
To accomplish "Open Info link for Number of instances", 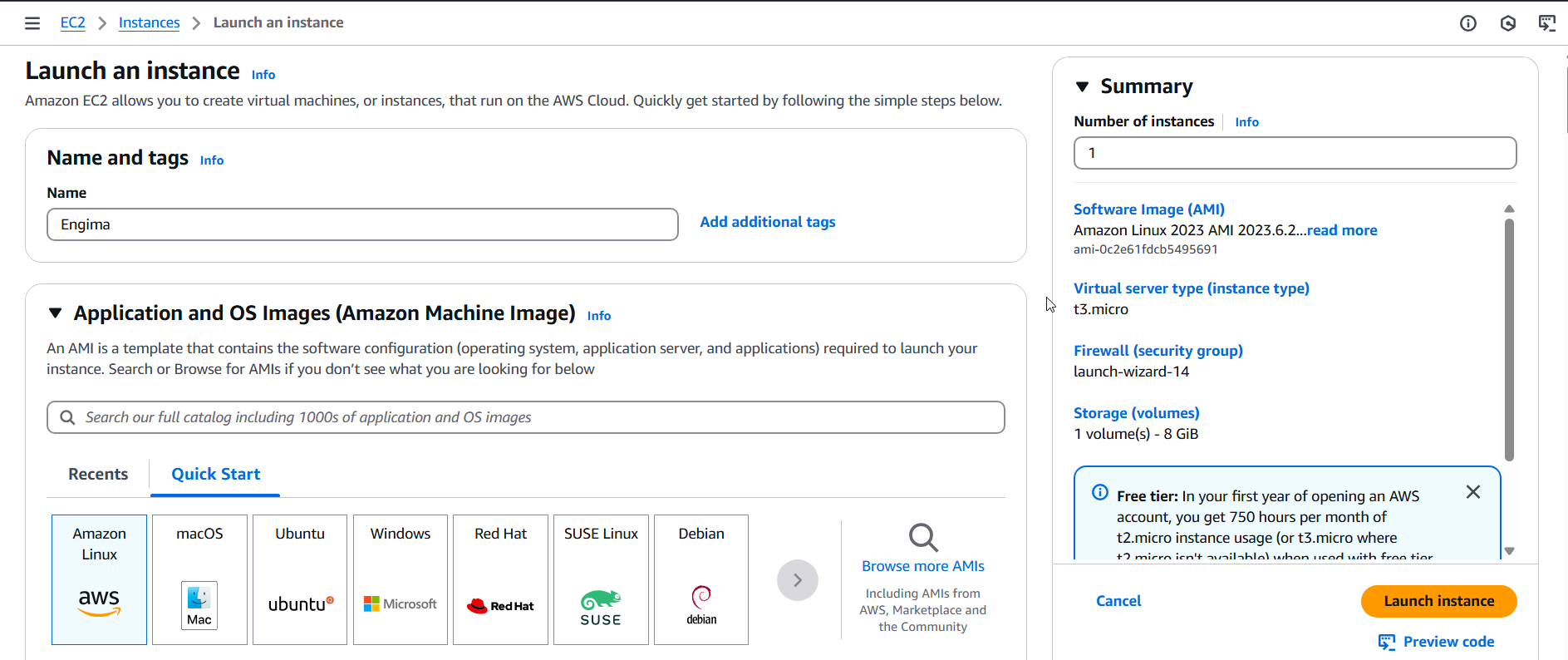I will point(1246,122).
